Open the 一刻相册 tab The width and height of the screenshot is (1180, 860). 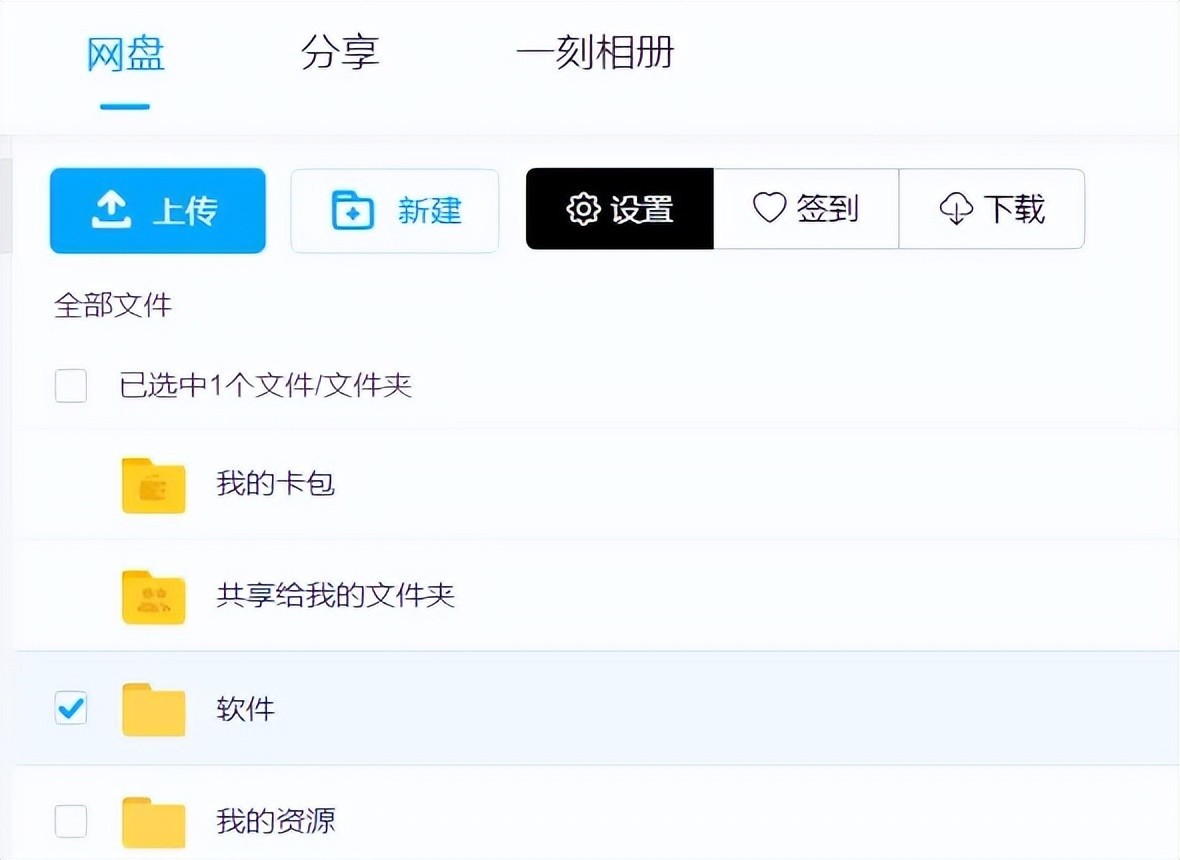click(595, 53)
